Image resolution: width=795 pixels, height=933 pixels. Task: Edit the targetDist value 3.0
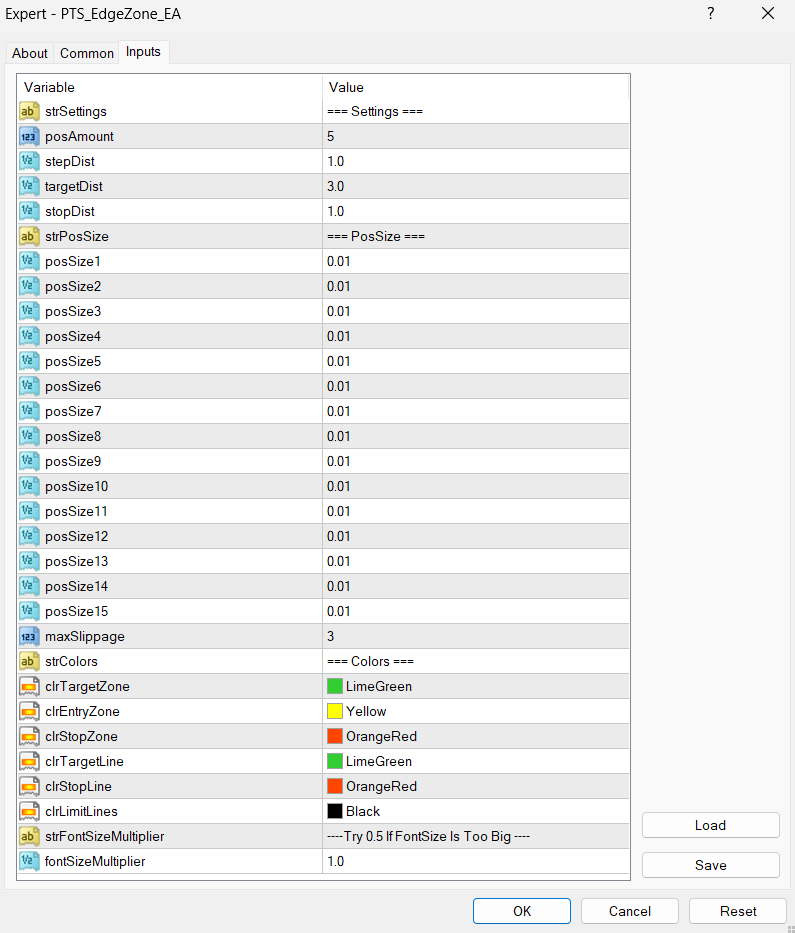(475, 186)
